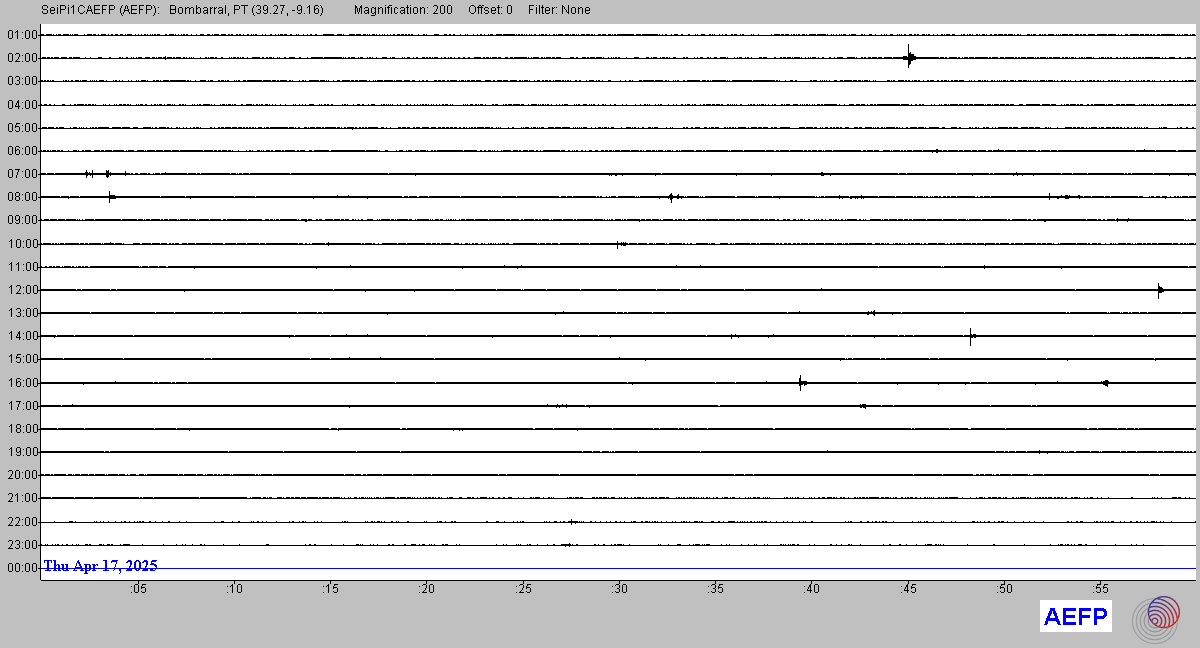This screenshot has height=648, width=1200.
Task: Click the event near :30 on 10:00 trace
Action: pos(621,244)
